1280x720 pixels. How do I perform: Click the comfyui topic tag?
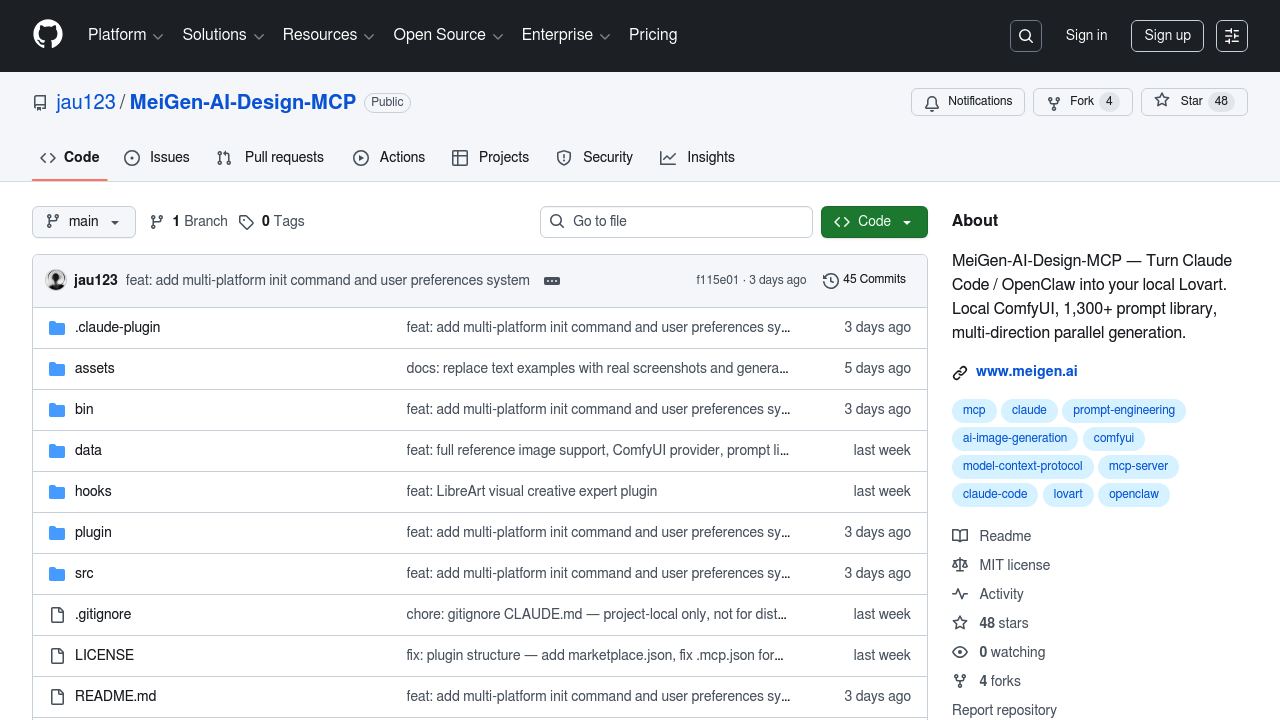[x=1113, y=438]
